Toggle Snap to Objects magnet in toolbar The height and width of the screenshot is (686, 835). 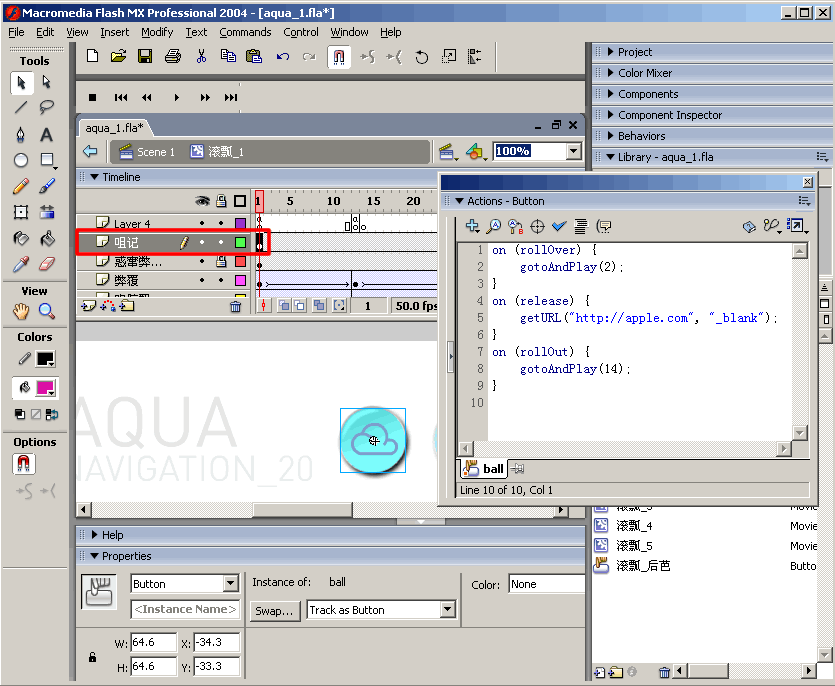point(339,57)
